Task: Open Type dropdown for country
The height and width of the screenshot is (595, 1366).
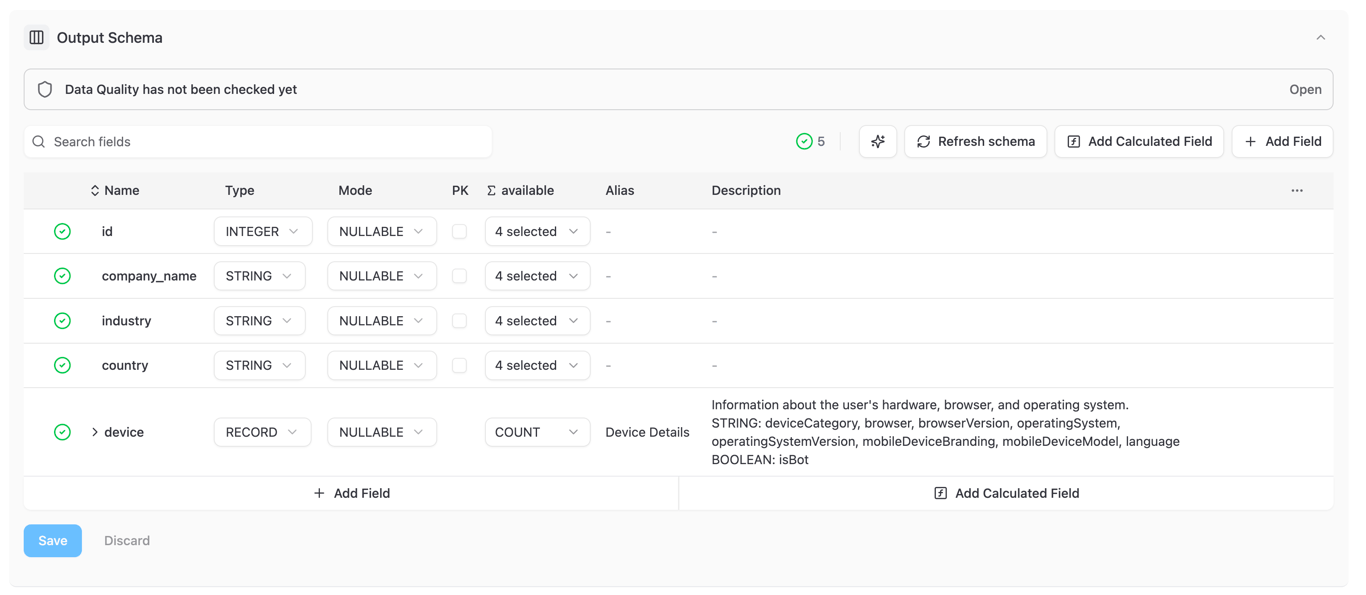Action: click(260, 365)
